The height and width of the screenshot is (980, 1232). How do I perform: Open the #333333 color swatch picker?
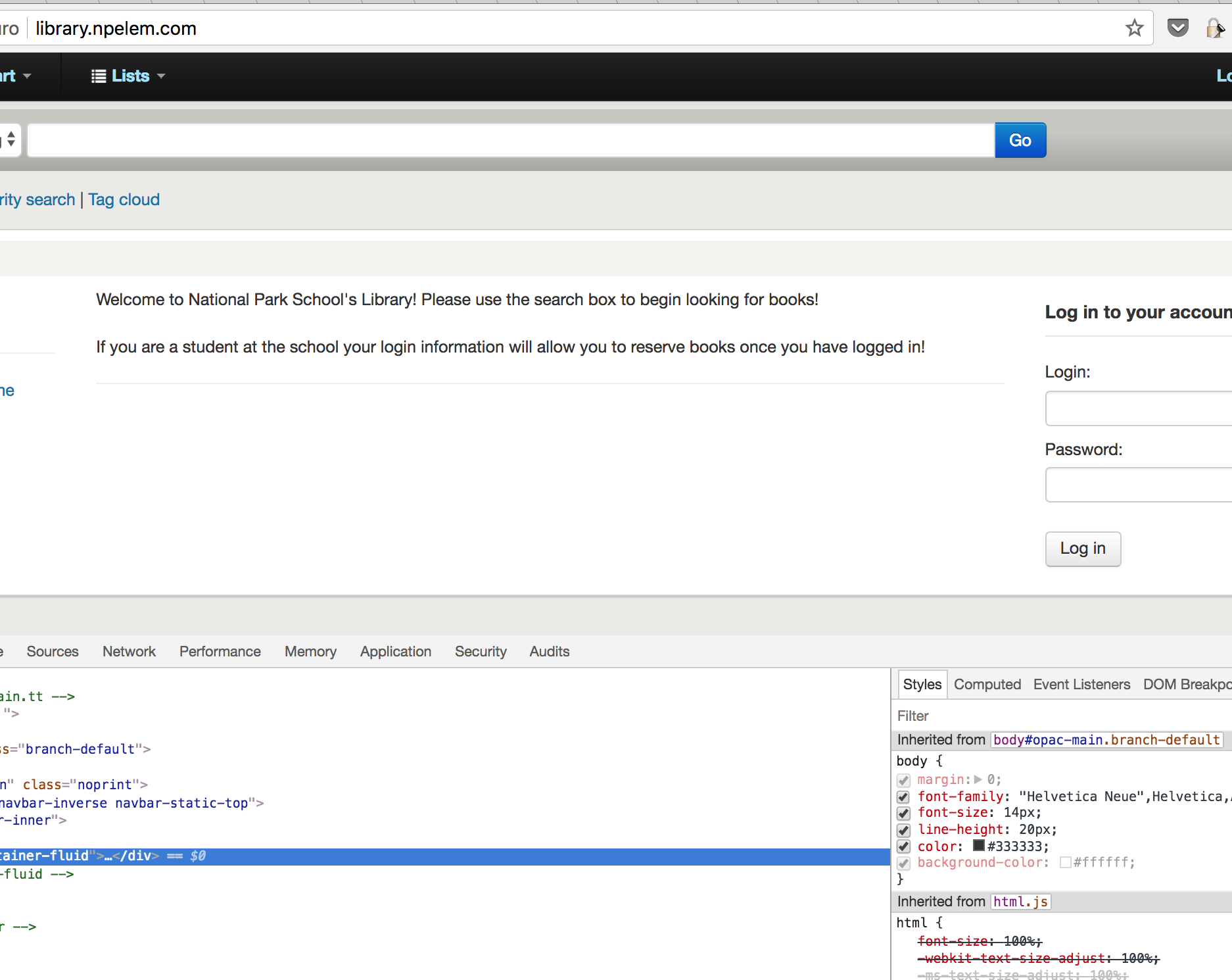[x=979, y=846]
